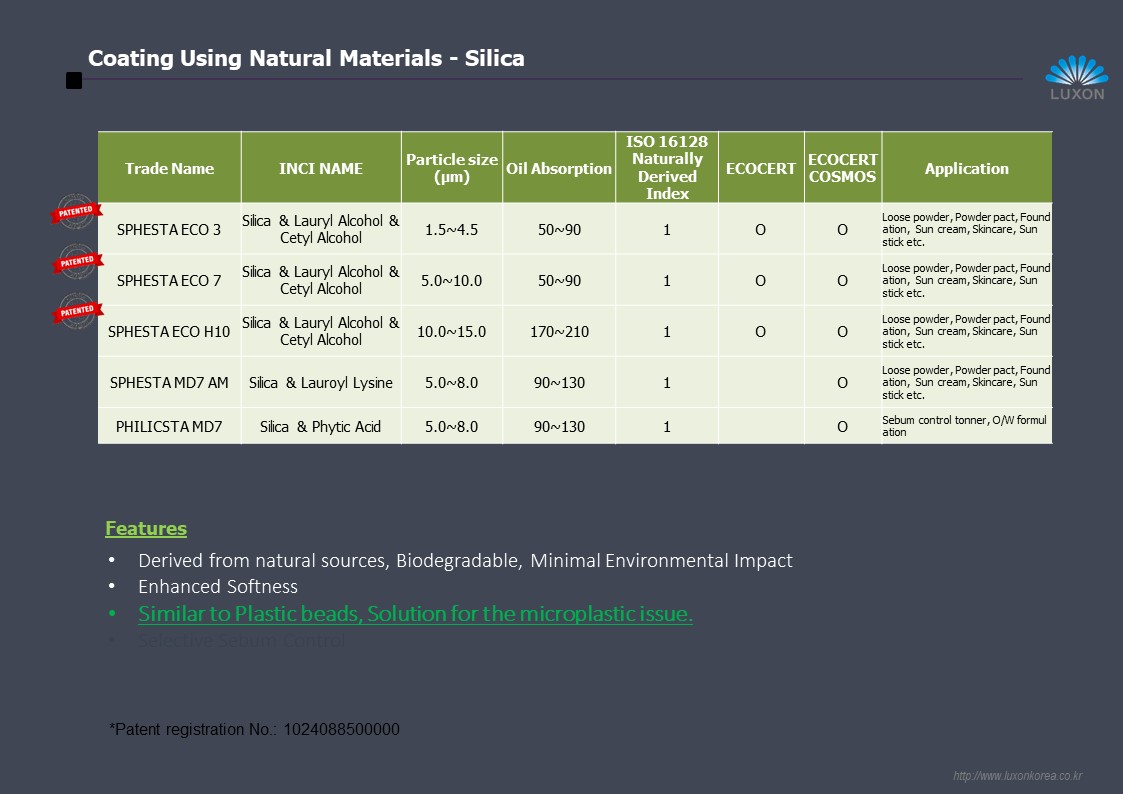Click the black square bullet beside the title

point(74,80)
